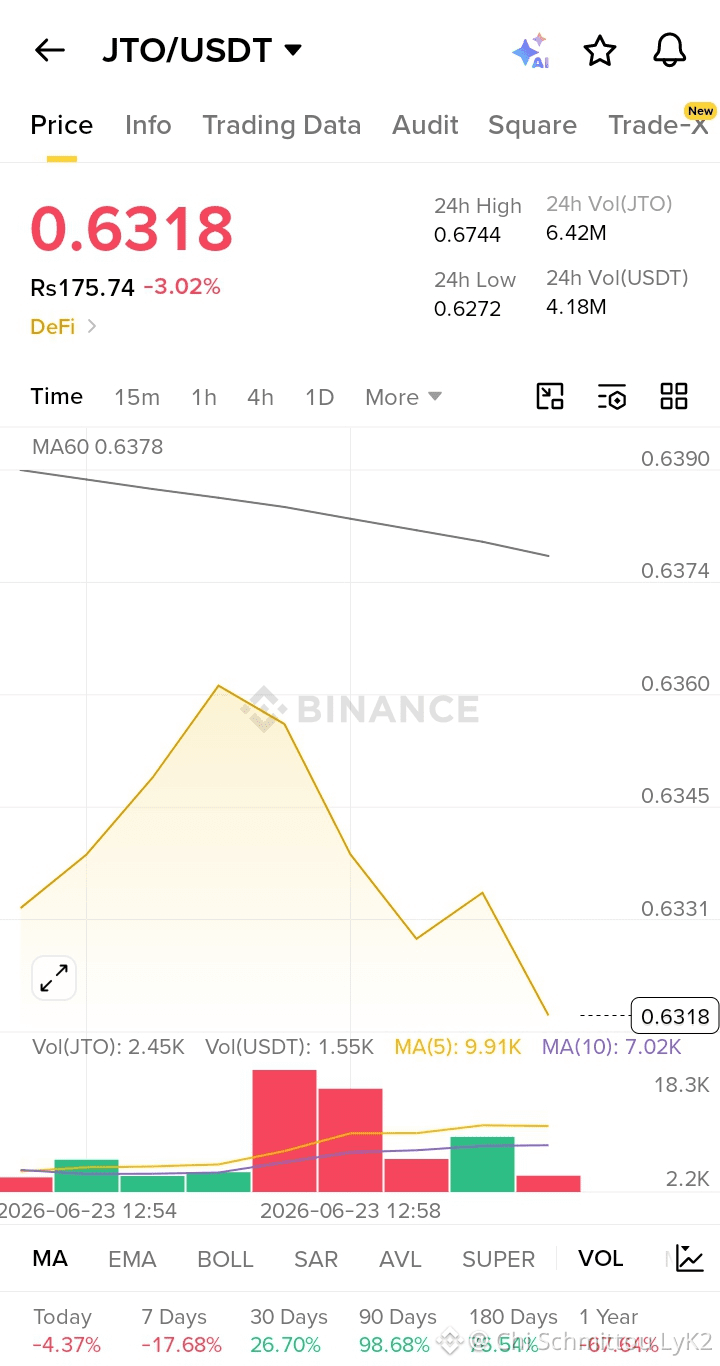Toggle the VOL indicator
Viewport: 720px width, 1366px height.
[600, 1258]
